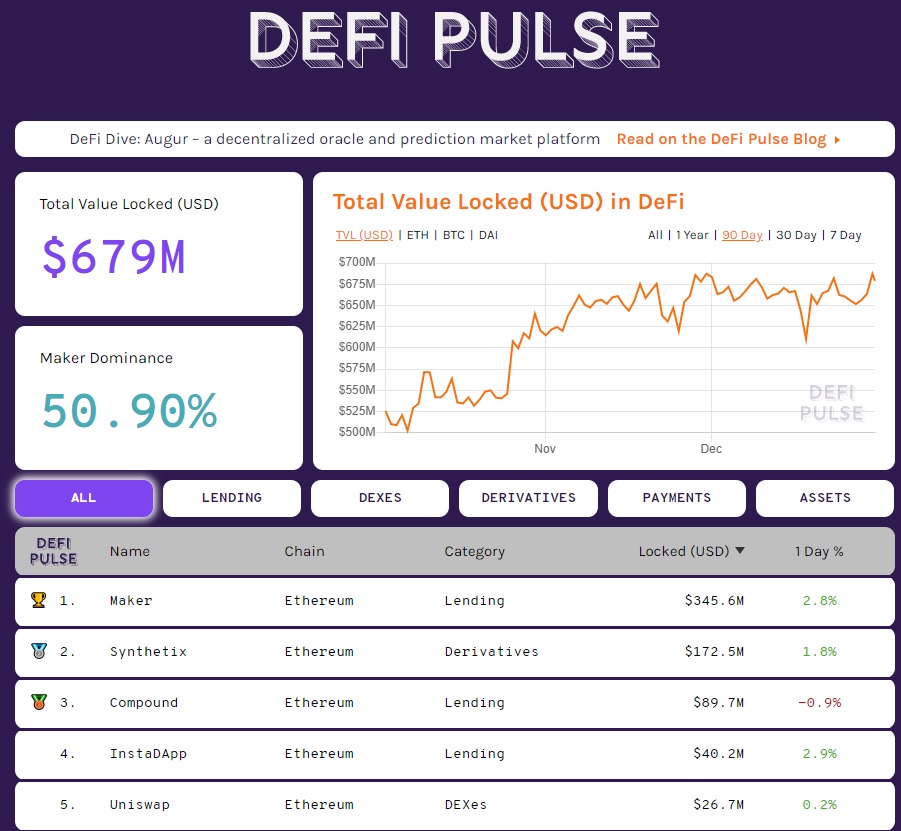This screenshot has height=831, width=901.
Task: Click Synthetix's $172.5M locked value
Action: (x=714, y=652)
